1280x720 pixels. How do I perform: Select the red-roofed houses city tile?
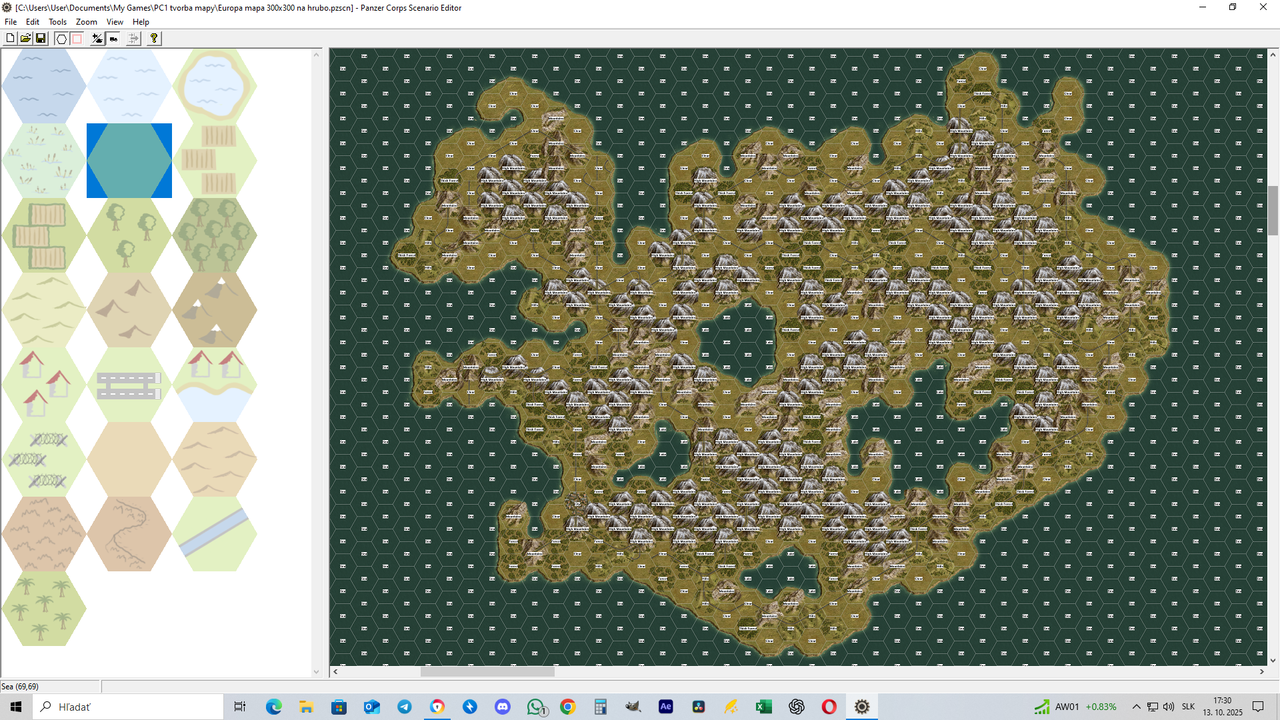(43, 384)
